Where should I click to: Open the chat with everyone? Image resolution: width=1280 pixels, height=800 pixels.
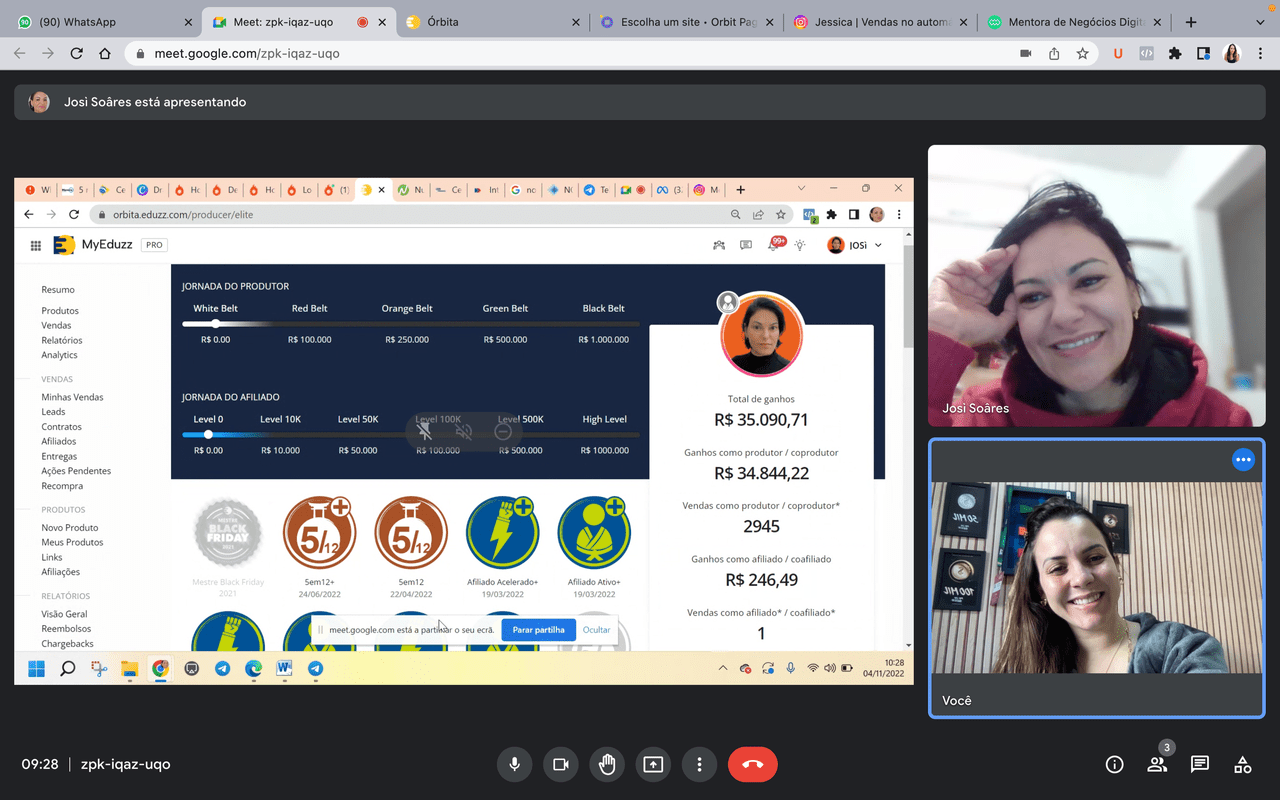(1200, 764)
